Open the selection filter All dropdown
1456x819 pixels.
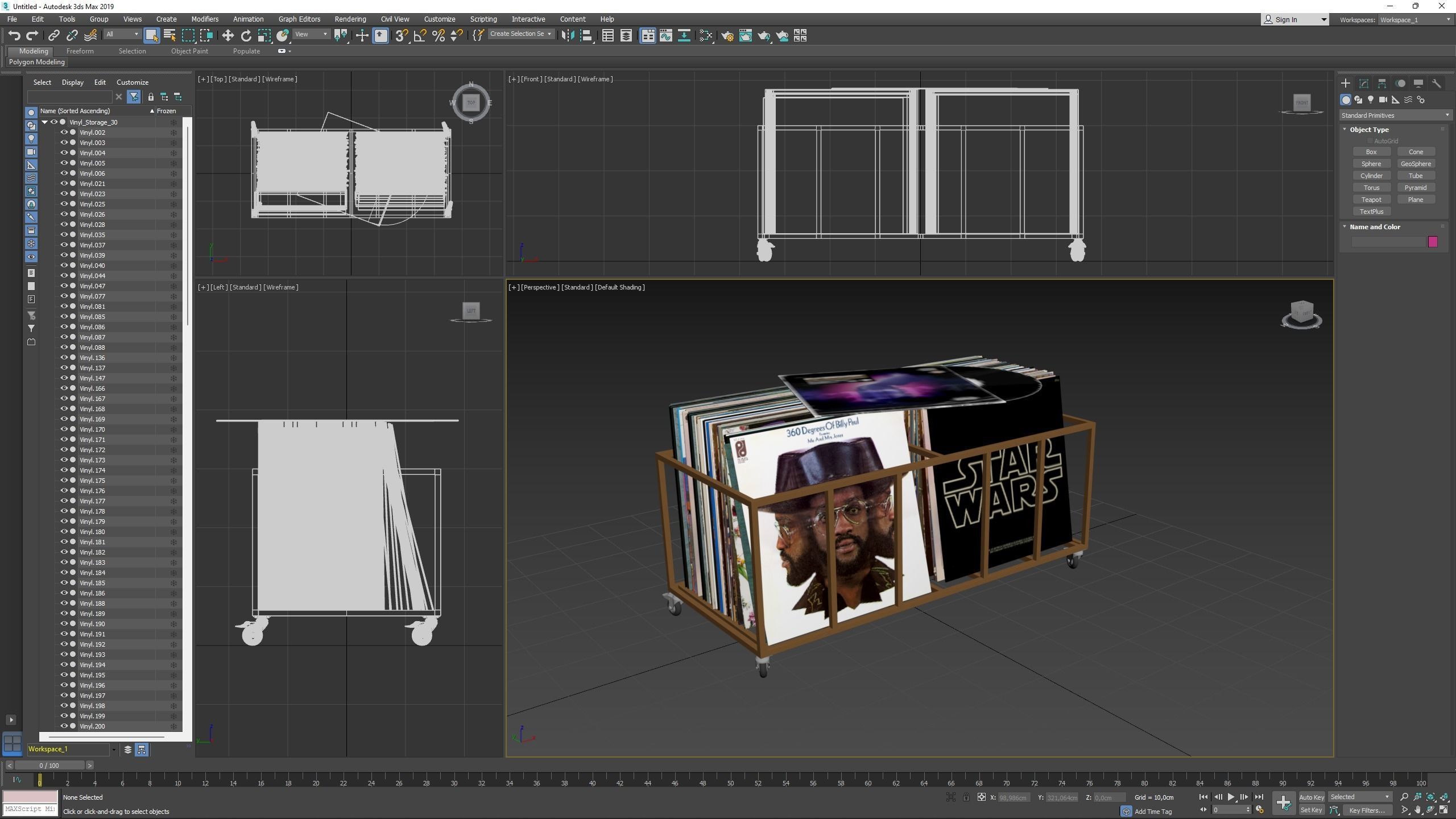[122, 34]
